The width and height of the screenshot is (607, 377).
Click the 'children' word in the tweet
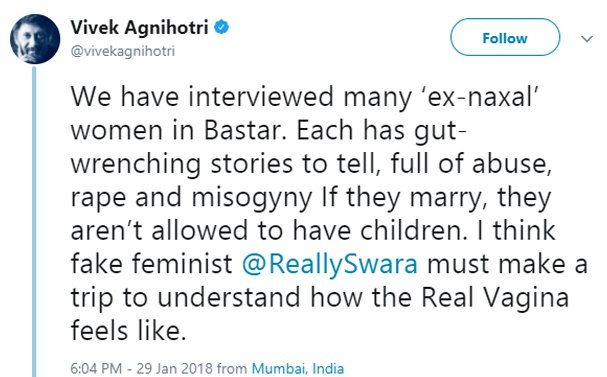click(412, 231)
